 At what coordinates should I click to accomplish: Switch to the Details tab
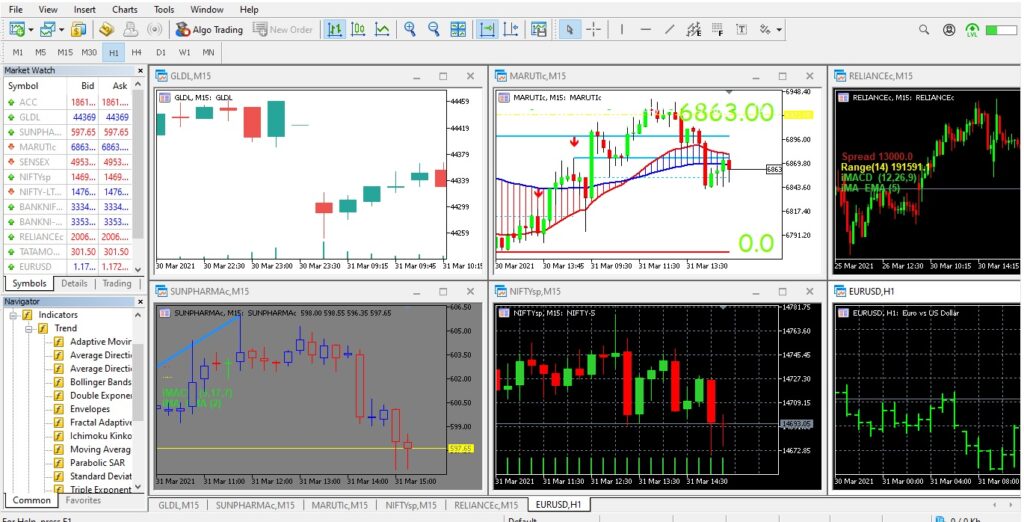74,284
